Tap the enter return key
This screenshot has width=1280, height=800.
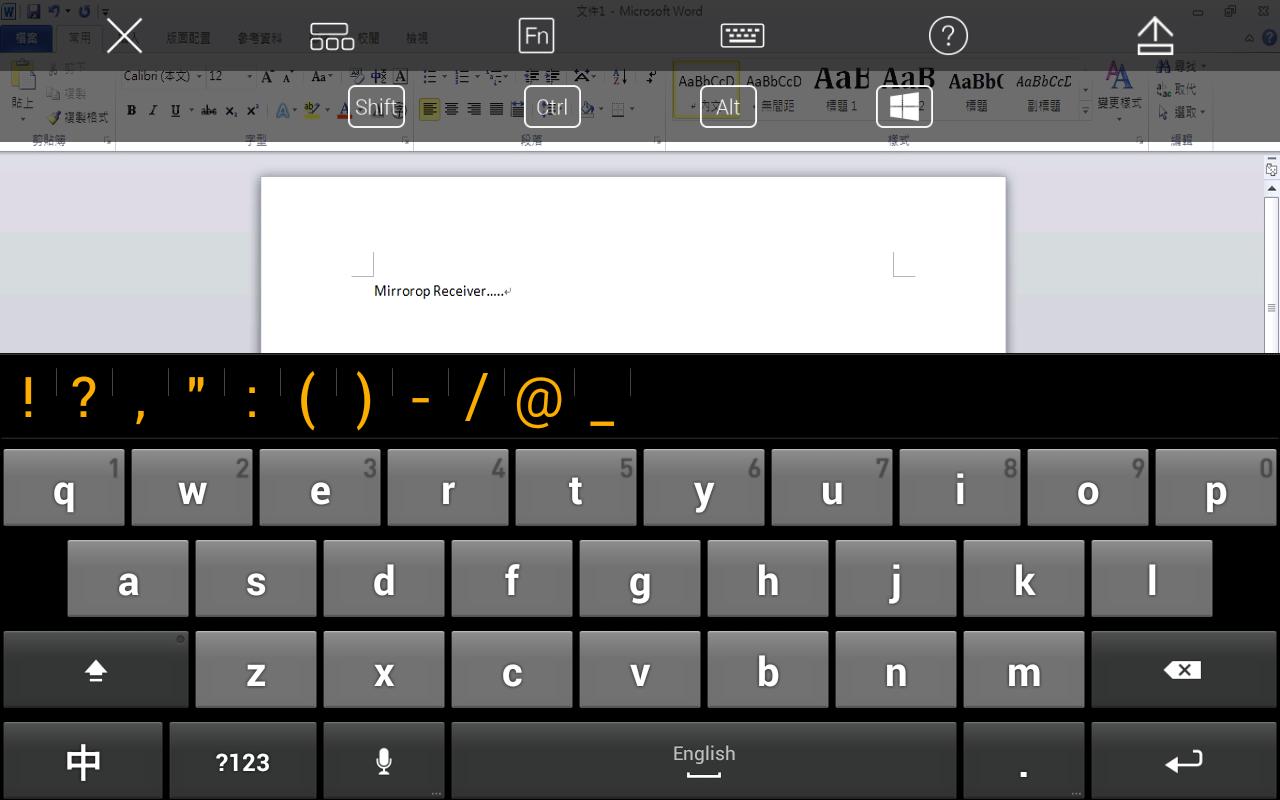point(1184,762)
